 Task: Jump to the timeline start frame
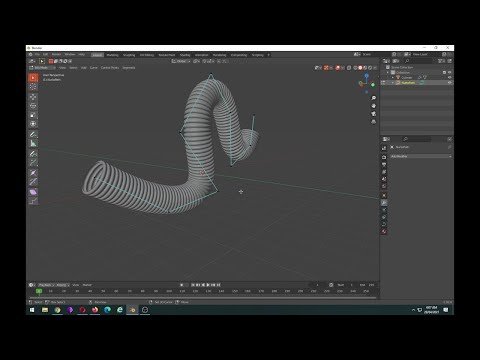point(193,285)
